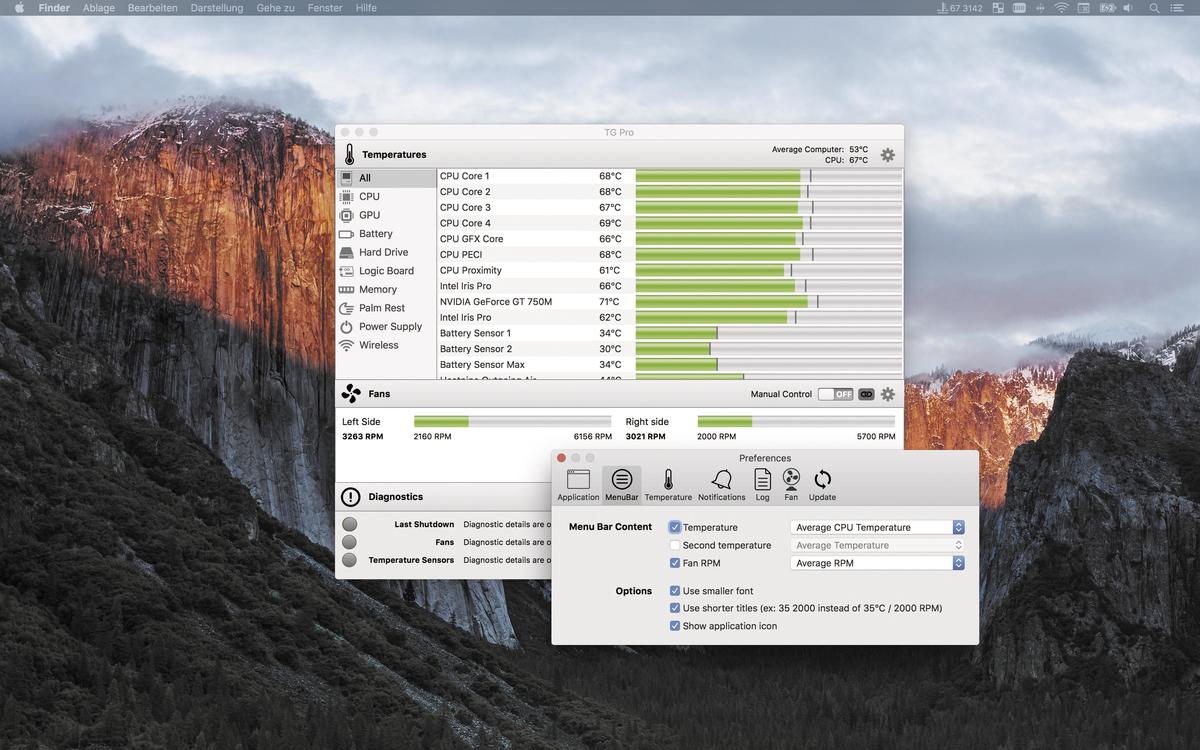Toggle Use shorter titles option
Image resolution: width=1200 pixels, height=750 pixels.
click(x=675, y=608)
